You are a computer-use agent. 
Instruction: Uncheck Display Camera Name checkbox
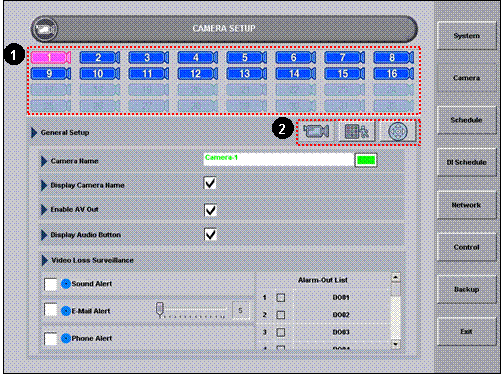click(x=210, y=183)
